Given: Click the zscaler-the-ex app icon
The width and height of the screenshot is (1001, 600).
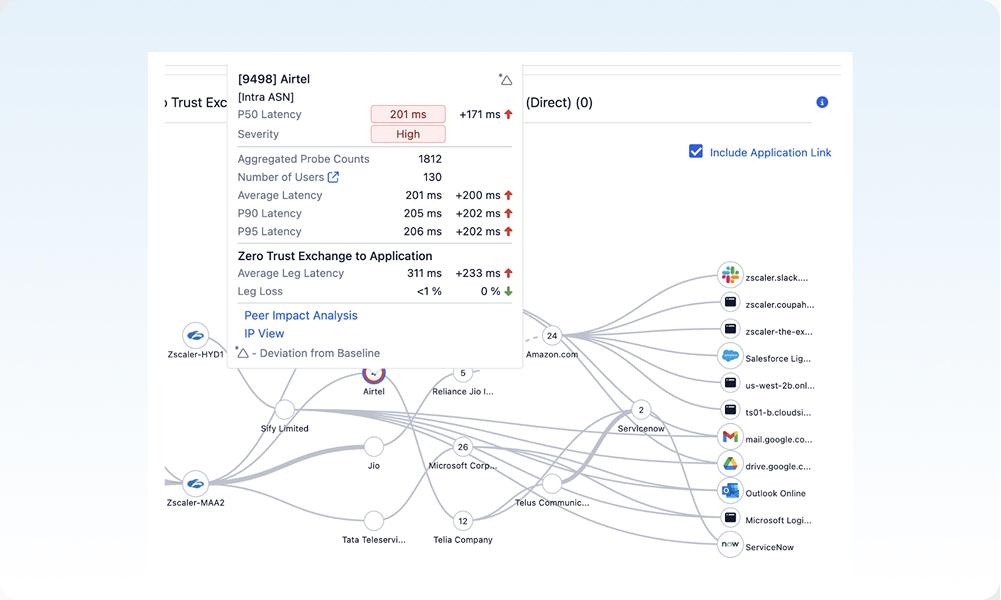Looking at the screenshot, I should (x=730, y=329).
